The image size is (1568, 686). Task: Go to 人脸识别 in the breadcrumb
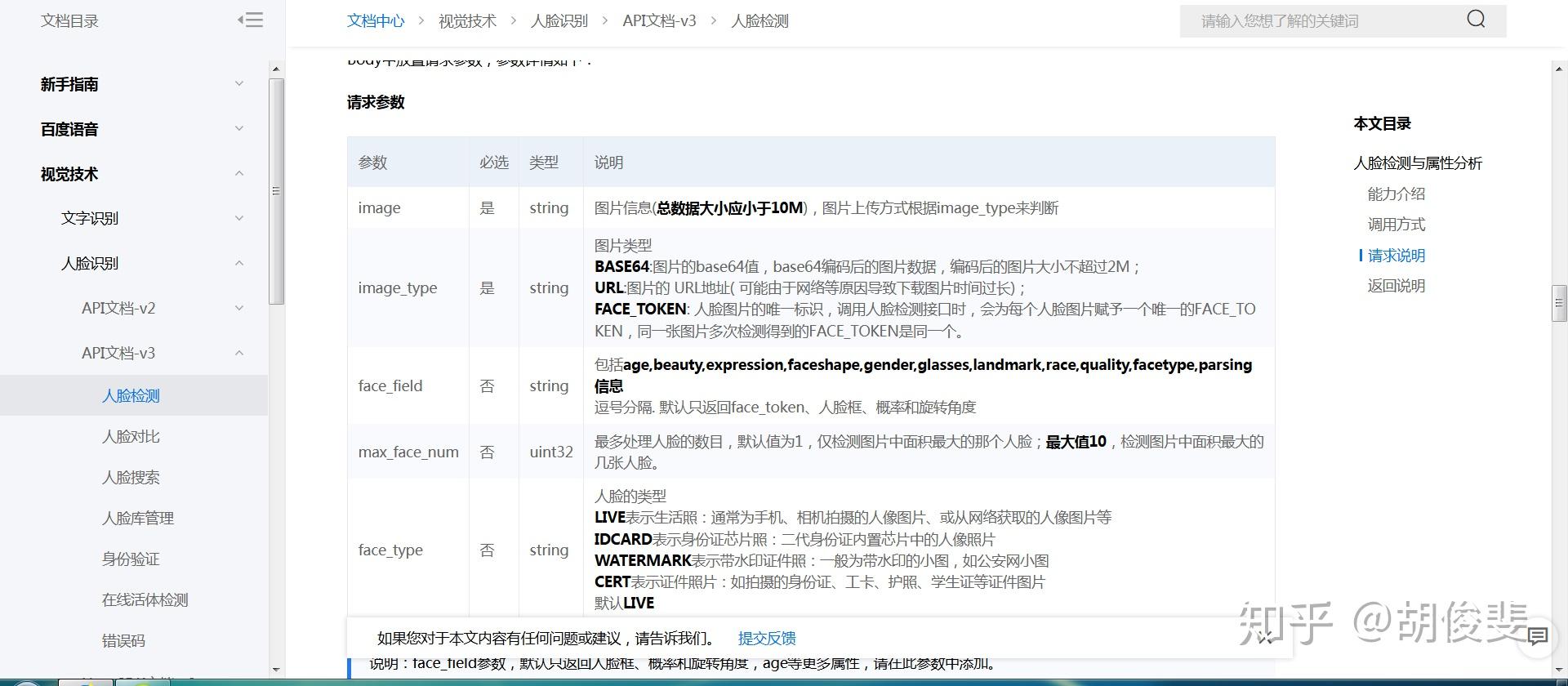tap(559, 20)
